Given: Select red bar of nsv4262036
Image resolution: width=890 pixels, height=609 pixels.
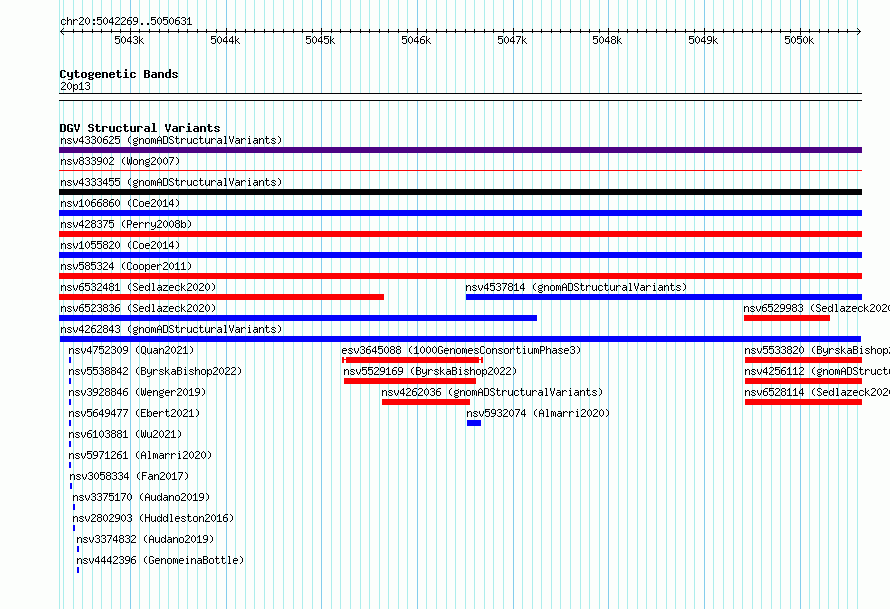Looking at the screenshot, I should 426,402.
